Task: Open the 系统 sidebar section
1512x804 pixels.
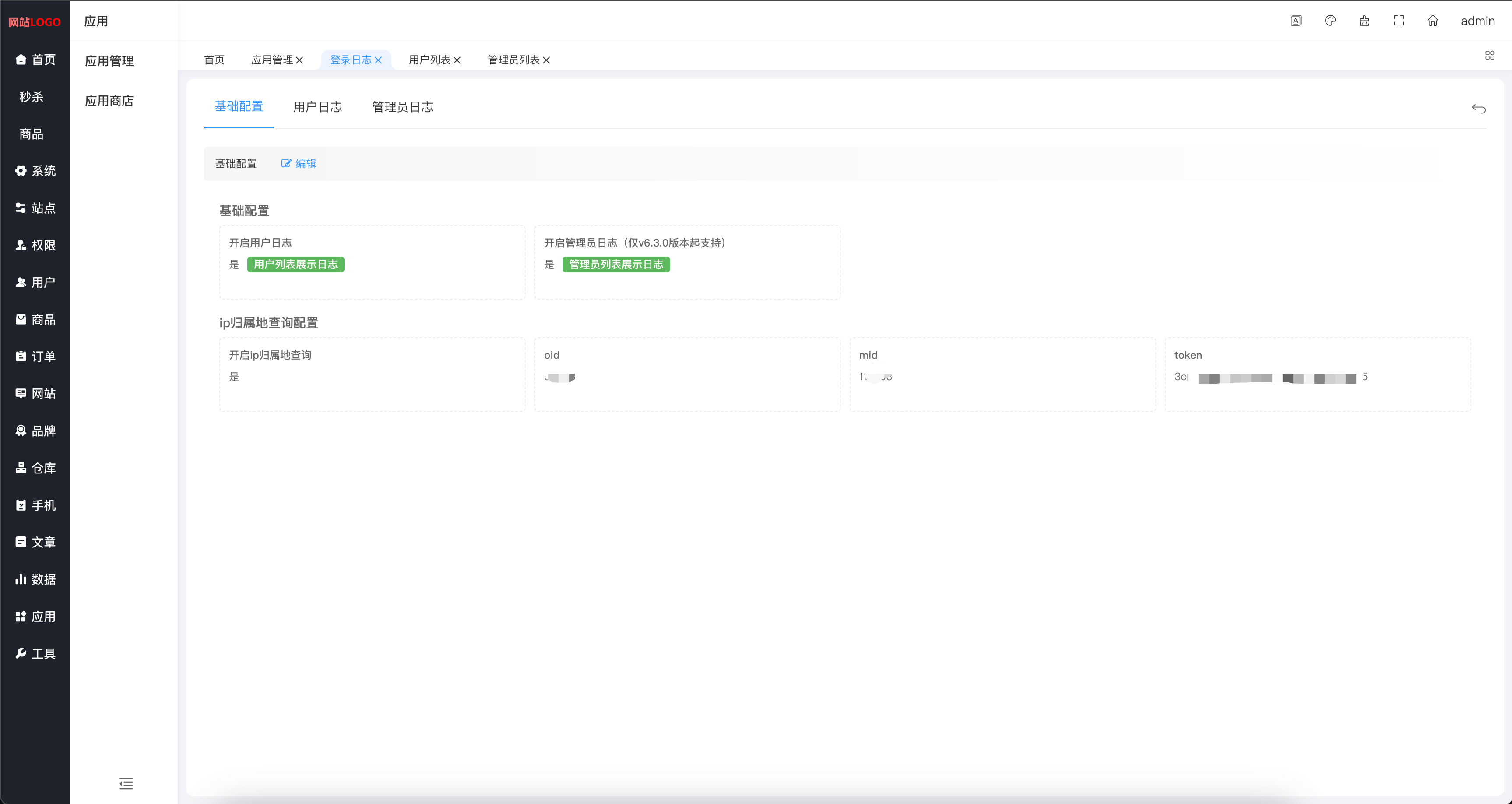Action: [x=35, y=171]
